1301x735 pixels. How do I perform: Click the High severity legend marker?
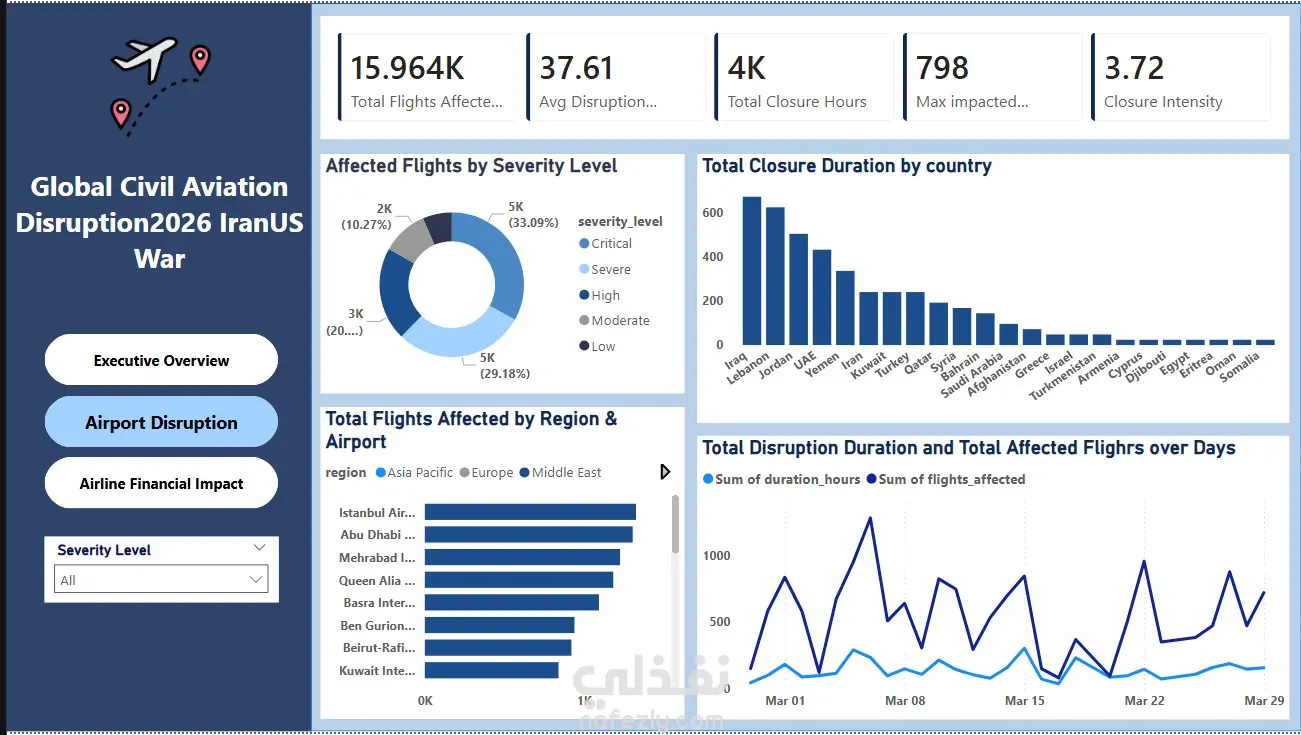coord(584,295)
